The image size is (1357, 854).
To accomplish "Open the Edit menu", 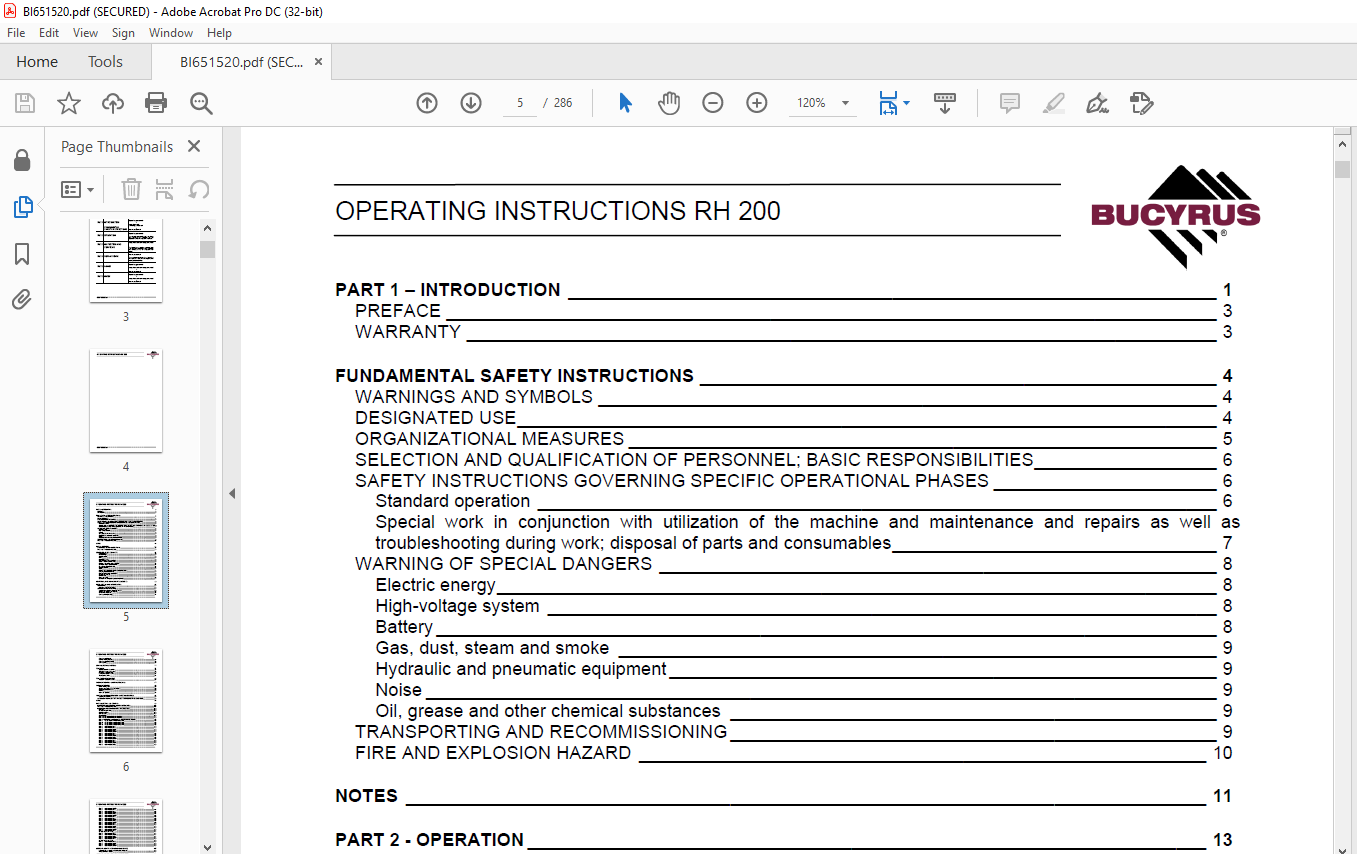I will coord(49,33).
